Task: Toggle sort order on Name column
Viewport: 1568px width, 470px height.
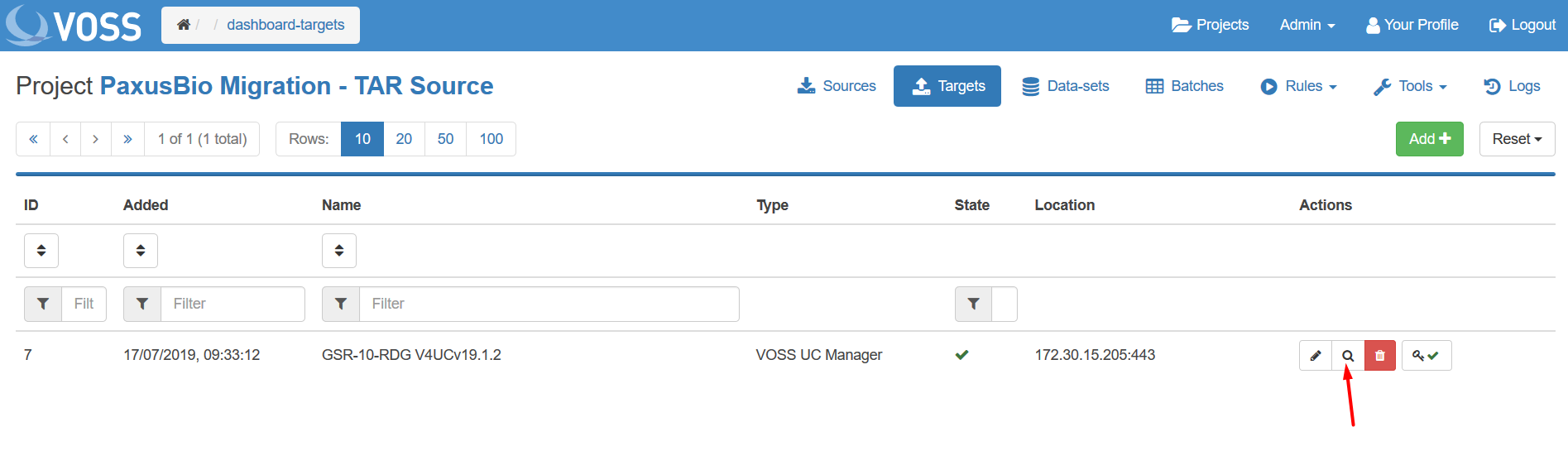Action: (x=339, y=251)
